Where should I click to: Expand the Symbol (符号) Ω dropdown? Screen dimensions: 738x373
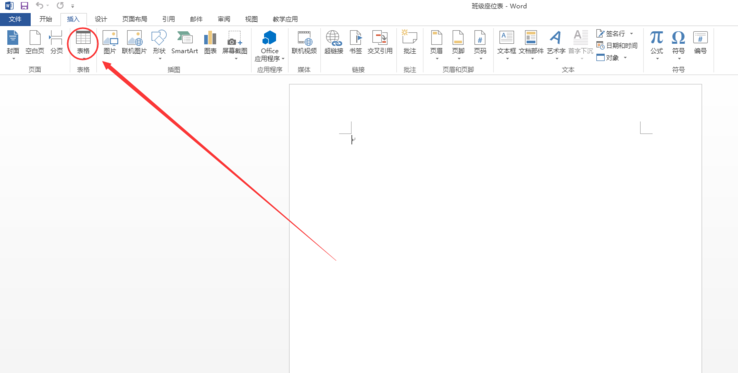(x=678, y=45)
